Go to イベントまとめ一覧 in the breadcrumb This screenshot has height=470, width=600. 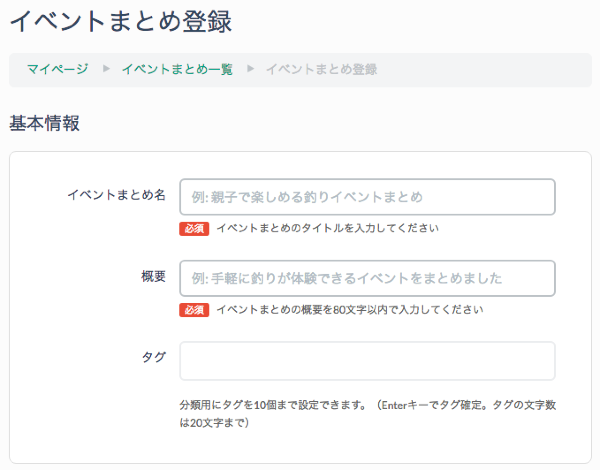coord(177,69)
